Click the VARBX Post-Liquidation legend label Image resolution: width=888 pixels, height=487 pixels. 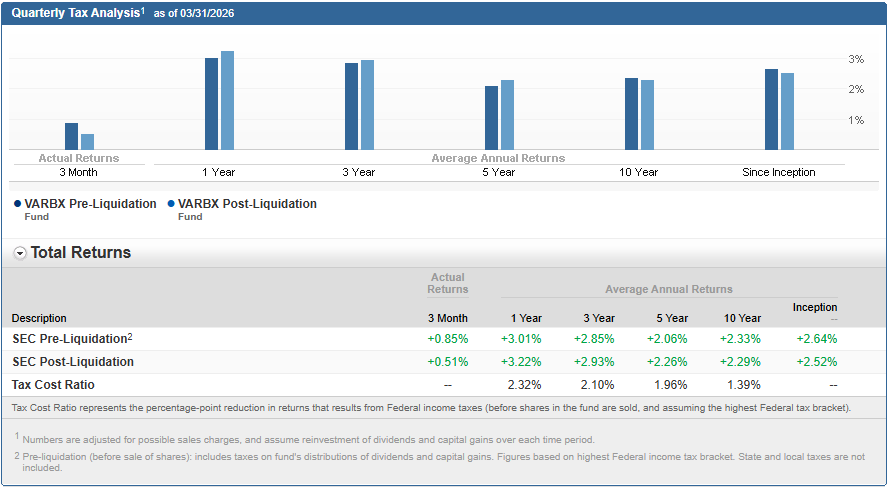[x=247, y=204]
